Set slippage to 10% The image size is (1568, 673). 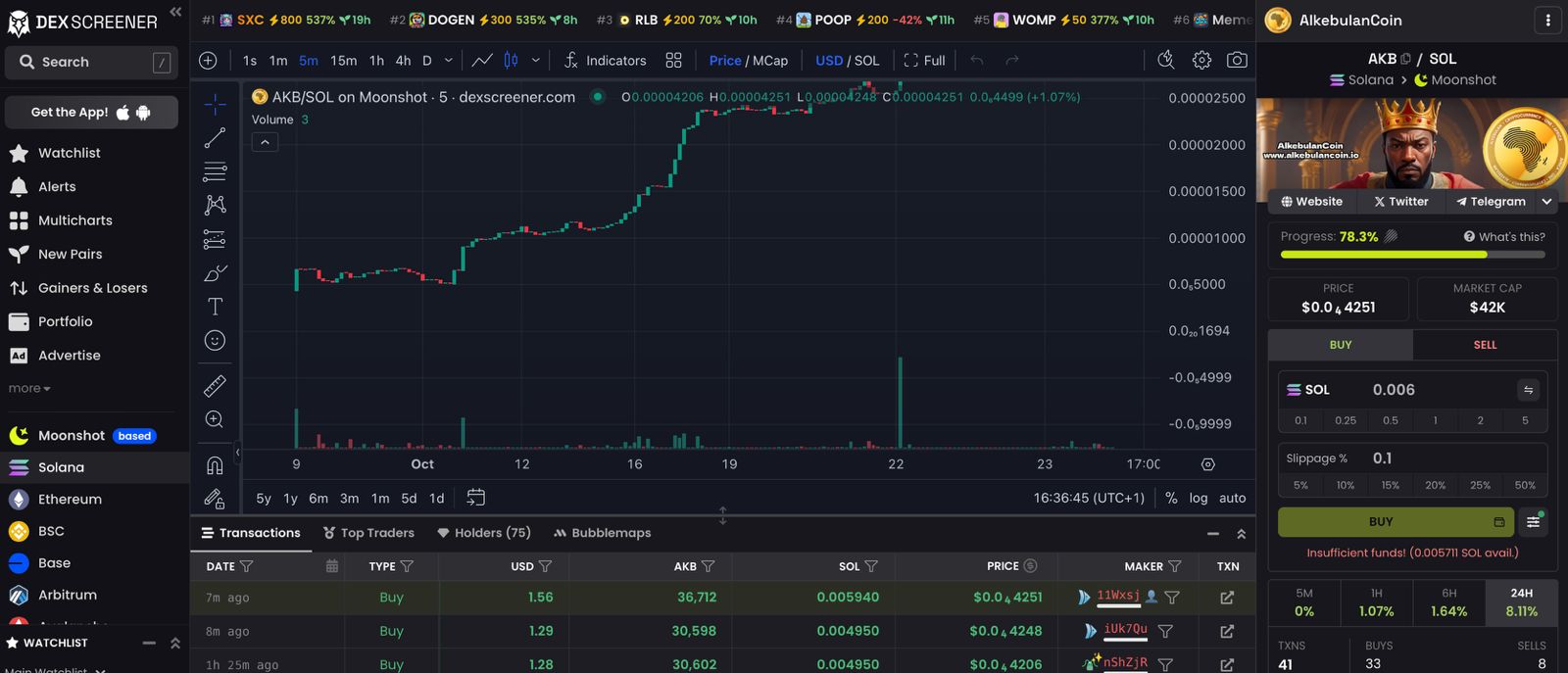point(1346,485)
